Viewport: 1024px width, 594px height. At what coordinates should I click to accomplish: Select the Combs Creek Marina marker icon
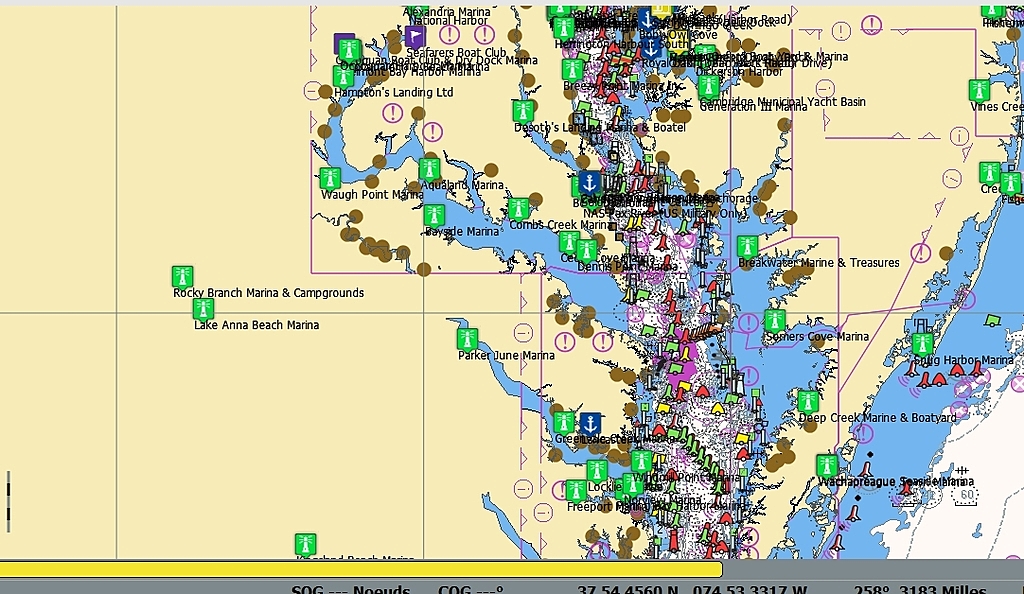coord(519,210)
